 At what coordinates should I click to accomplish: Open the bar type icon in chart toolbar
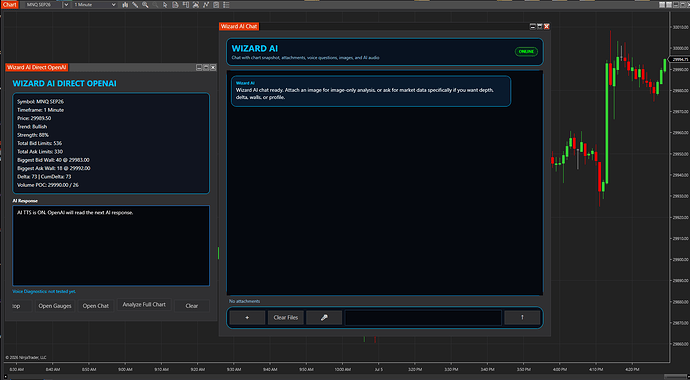pyautogui.click(x=125, y=5)
